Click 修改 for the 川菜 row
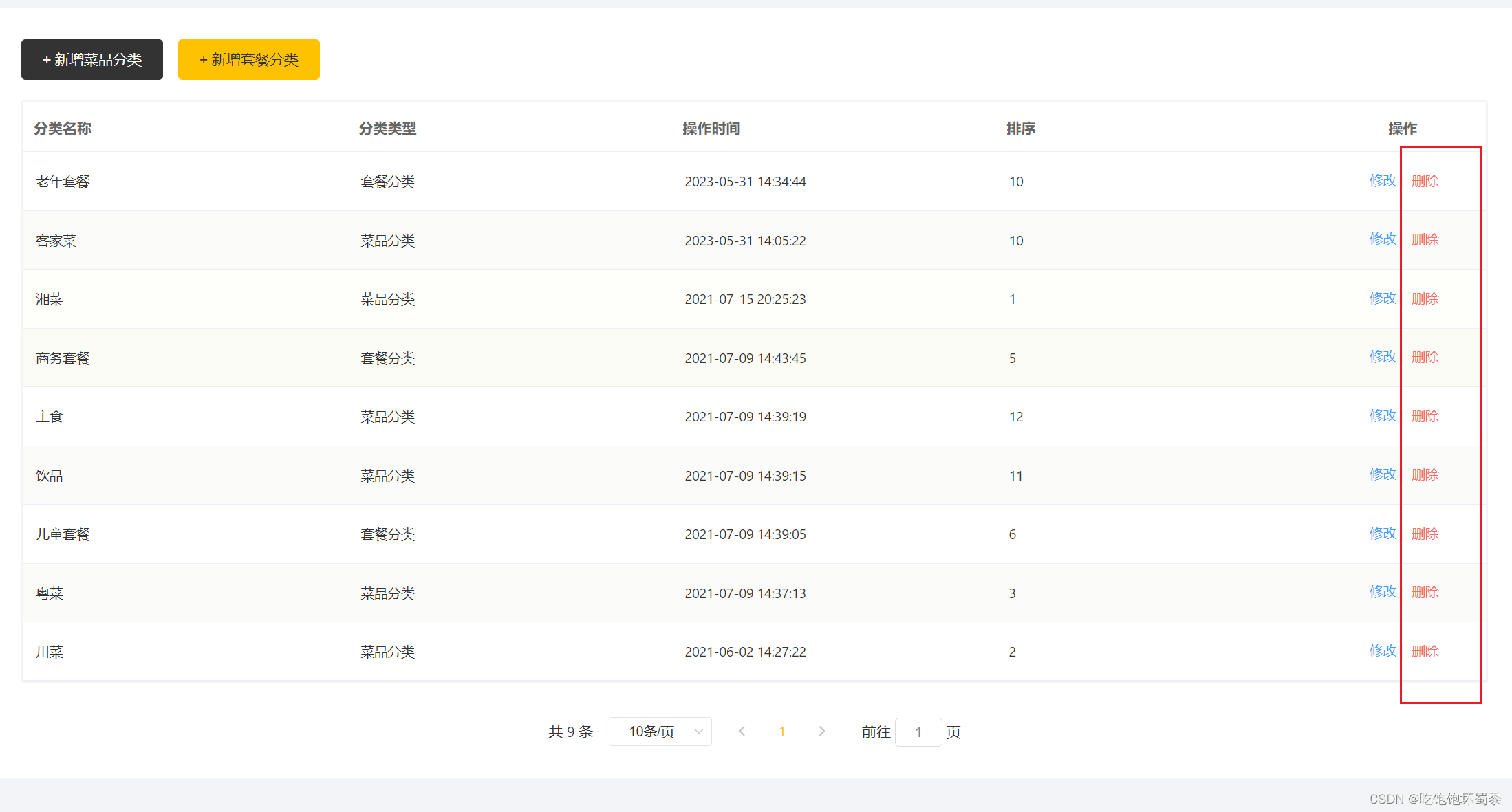The image size is (1512, 812). 1383,651
